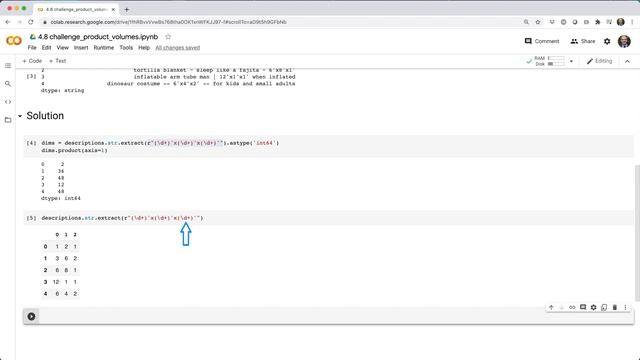Screen dimensions: 640x360
Task: Open the Google account avatar in Colab header
Action: pos(624,41)
